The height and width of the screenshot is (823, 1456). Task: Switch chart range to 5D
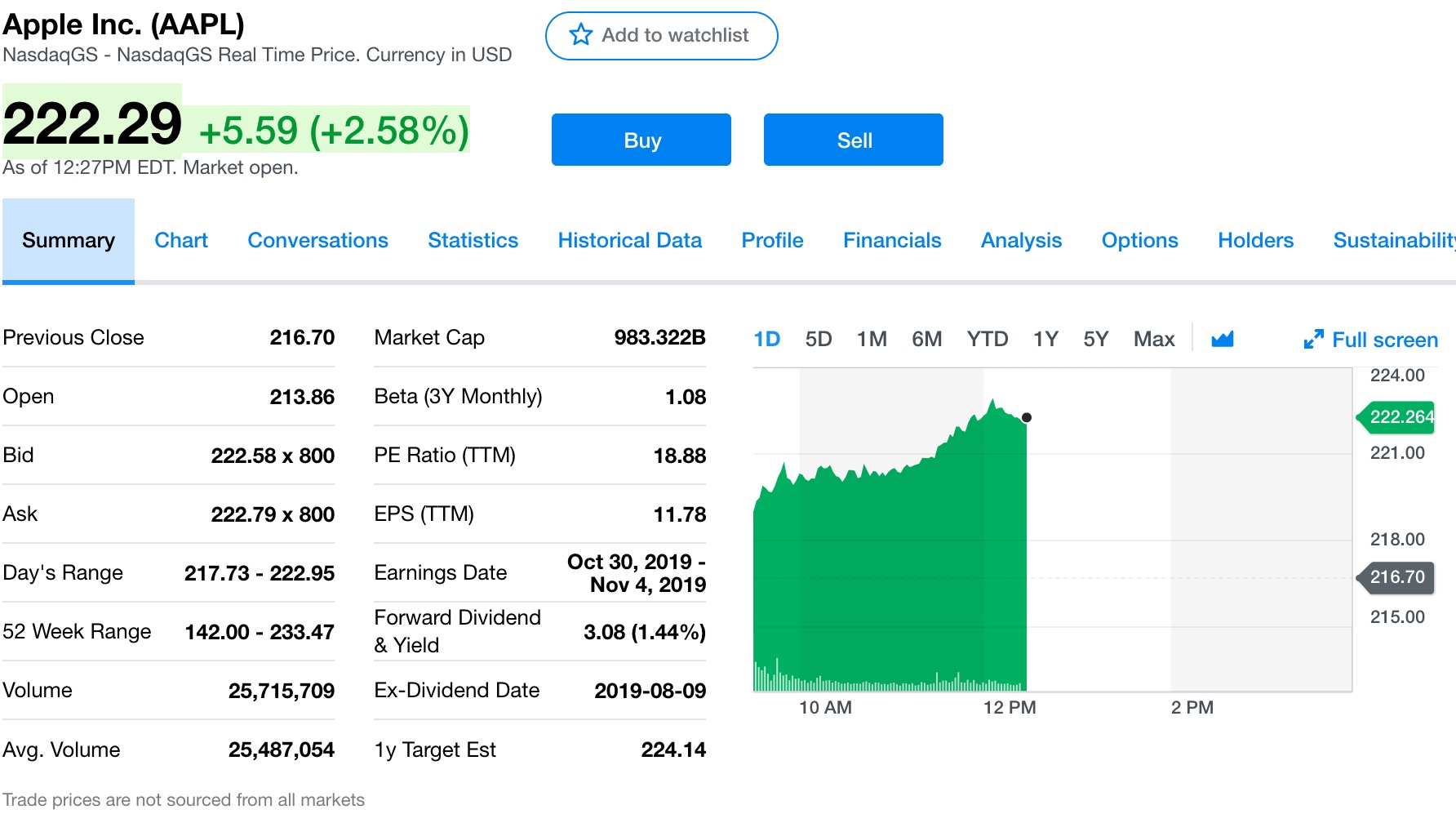pyautogui.click(x=818, y=339)
